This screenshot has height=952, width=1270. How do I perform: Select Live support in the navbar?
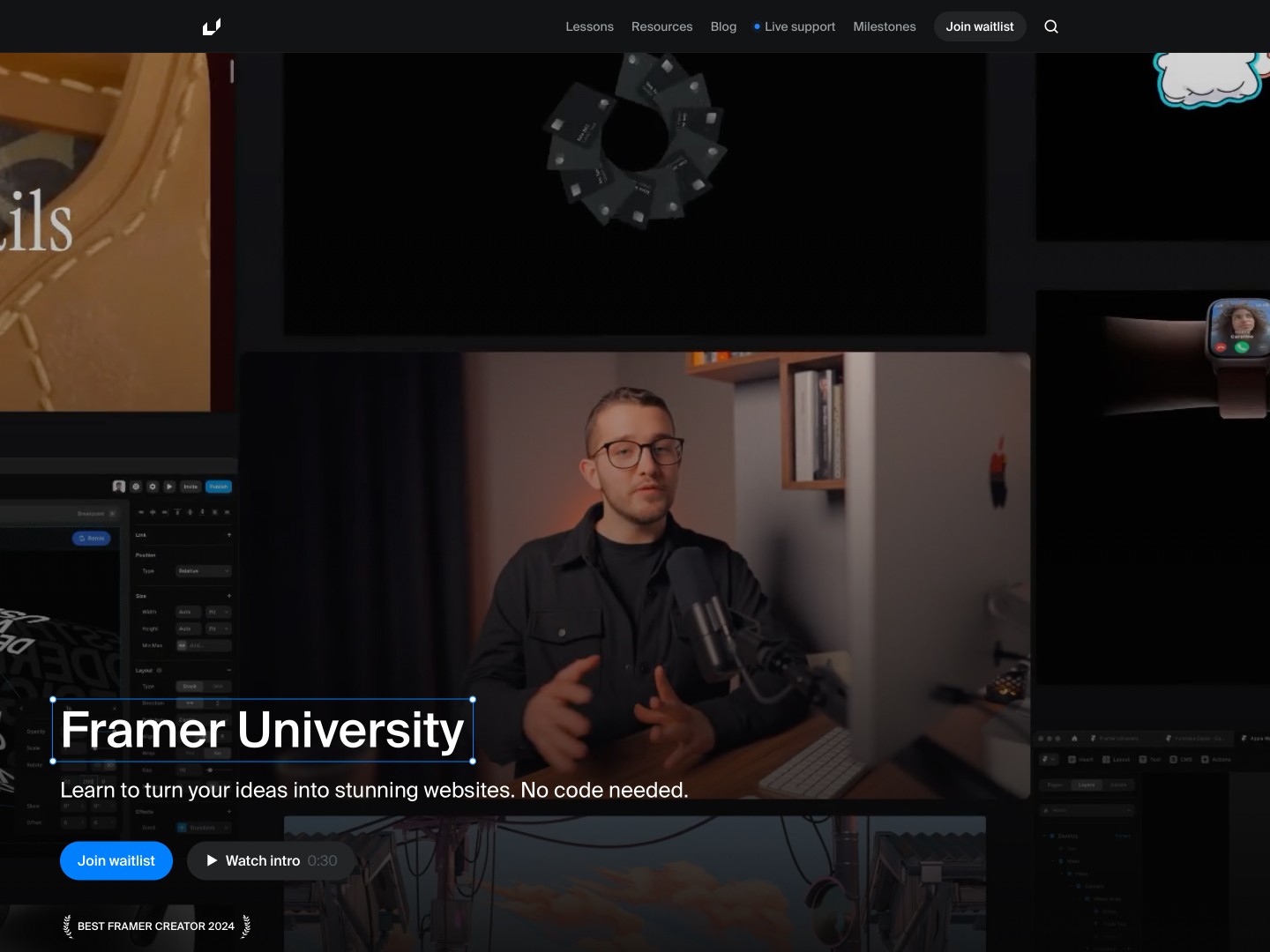click(795, 26)
